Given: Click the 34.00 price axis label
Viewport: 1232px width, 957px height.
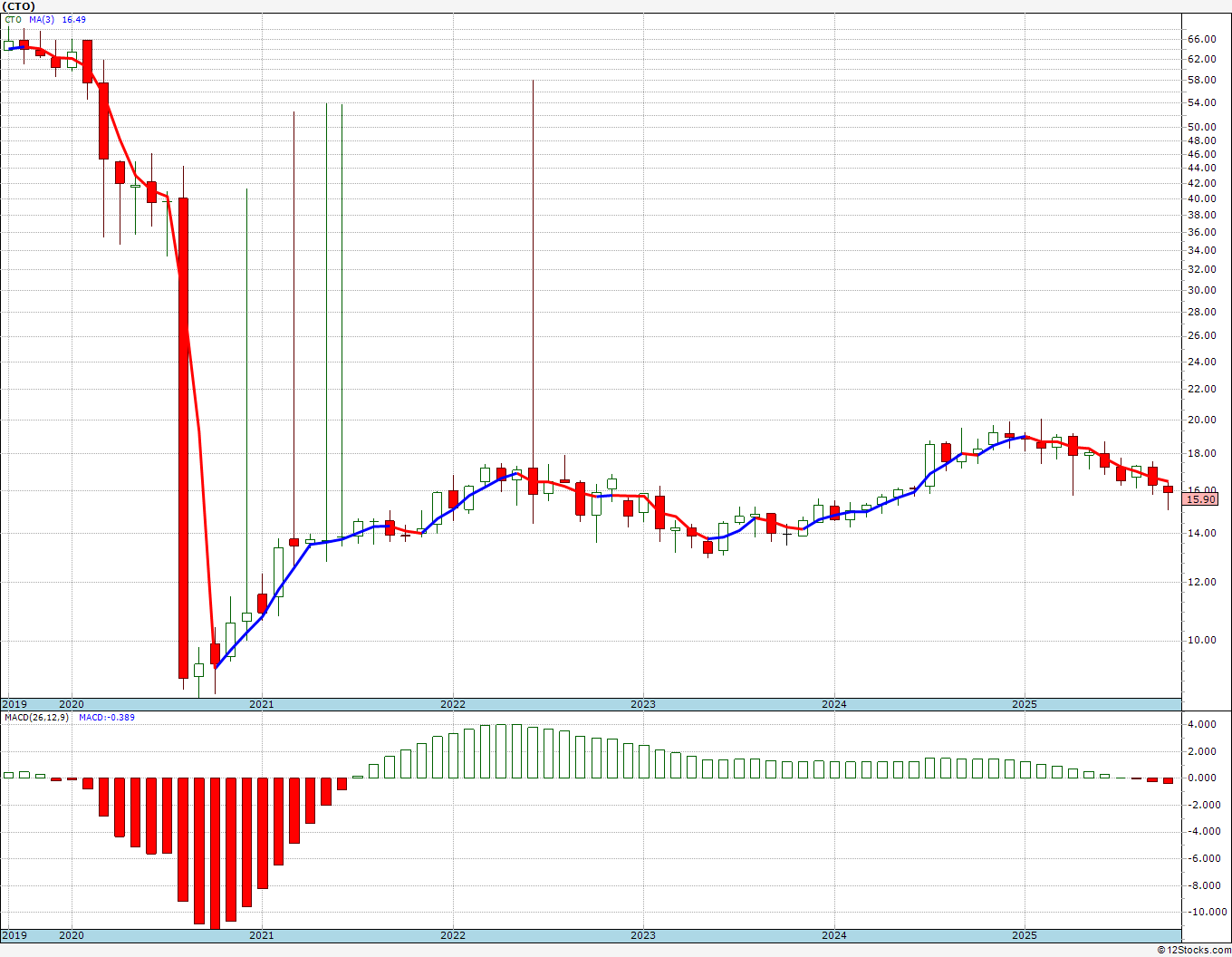Looking at the screenshot, I should 1201,250.
